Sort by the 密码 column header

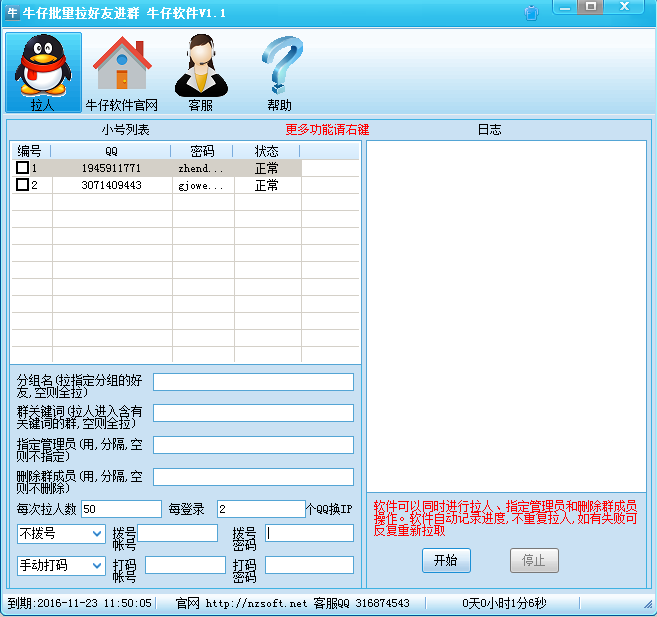(202, 151)
